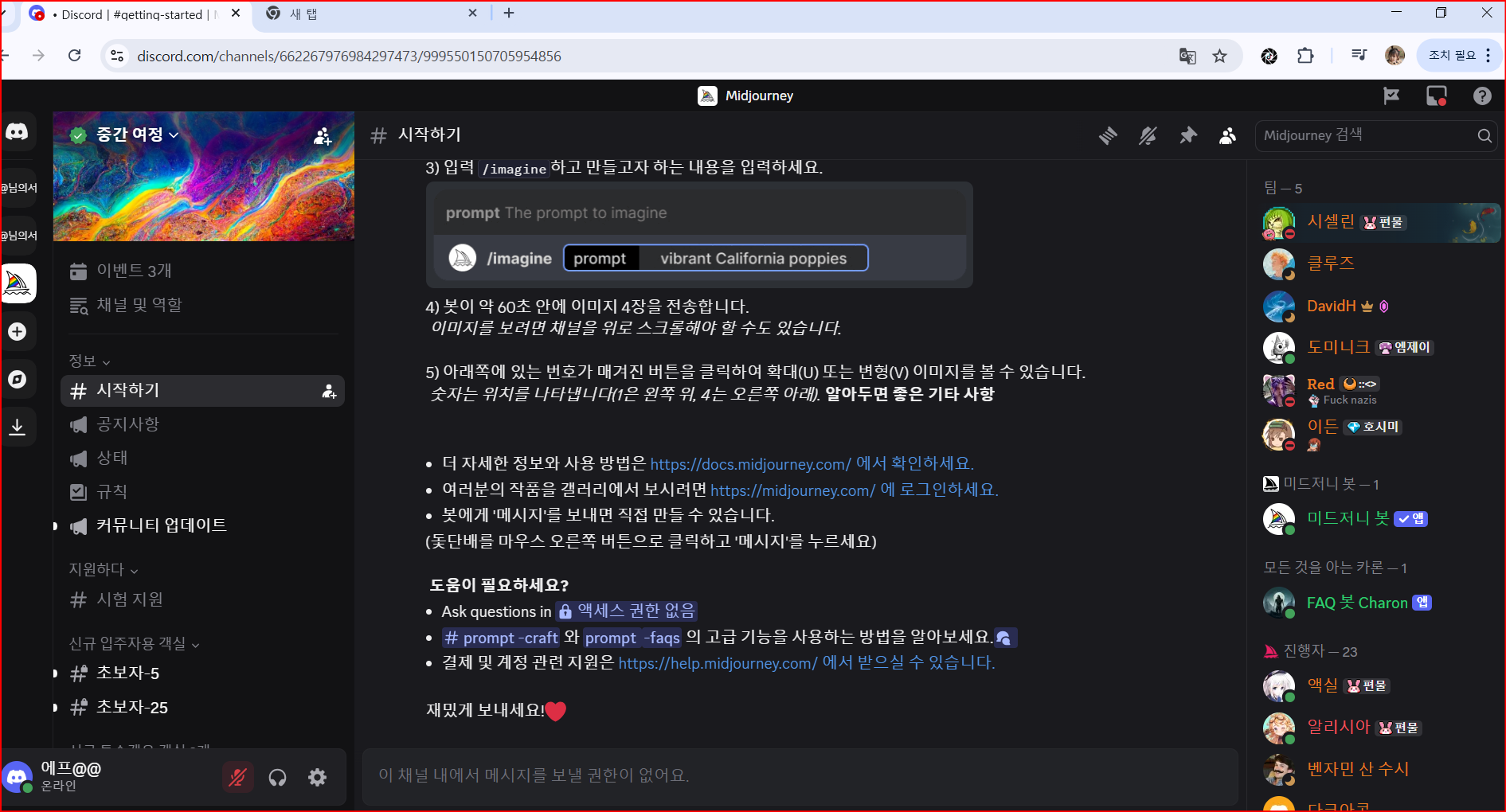Click the Midjourney search field
This screenshot has width=1506, height=812.
(1375, 135)
